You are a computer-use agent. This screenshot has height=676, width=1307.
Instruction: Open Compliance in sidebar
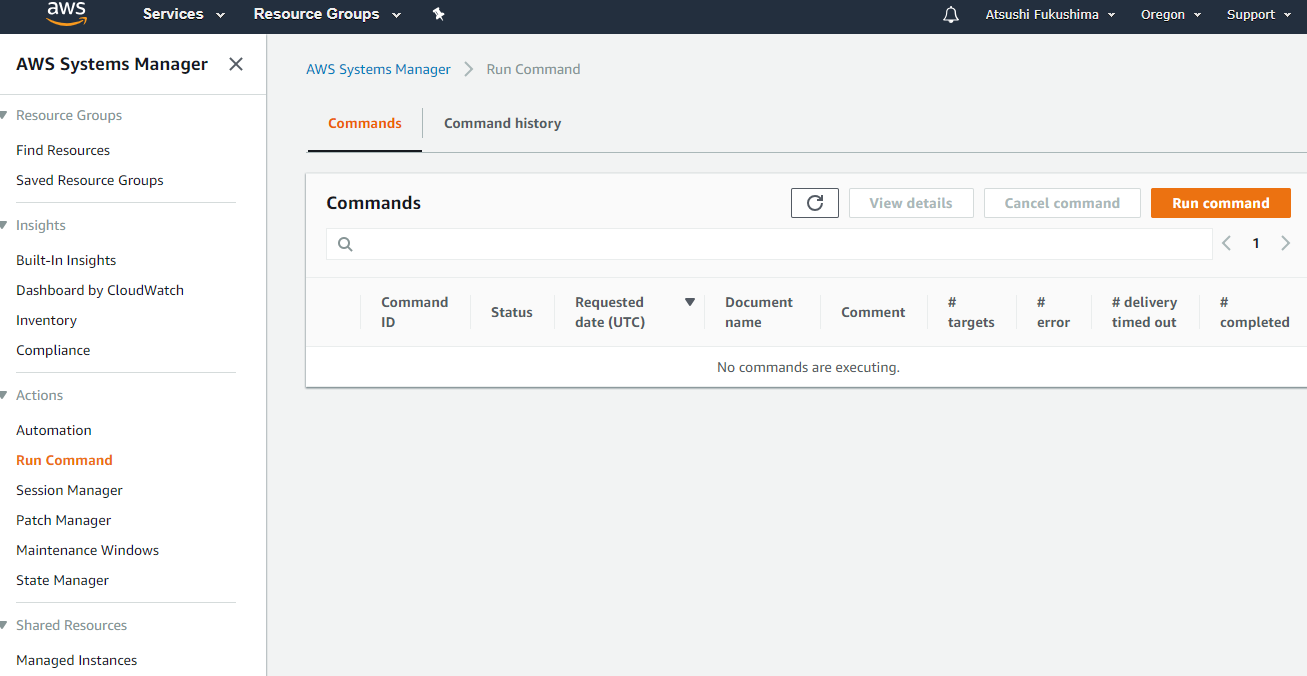coord(53,350)
